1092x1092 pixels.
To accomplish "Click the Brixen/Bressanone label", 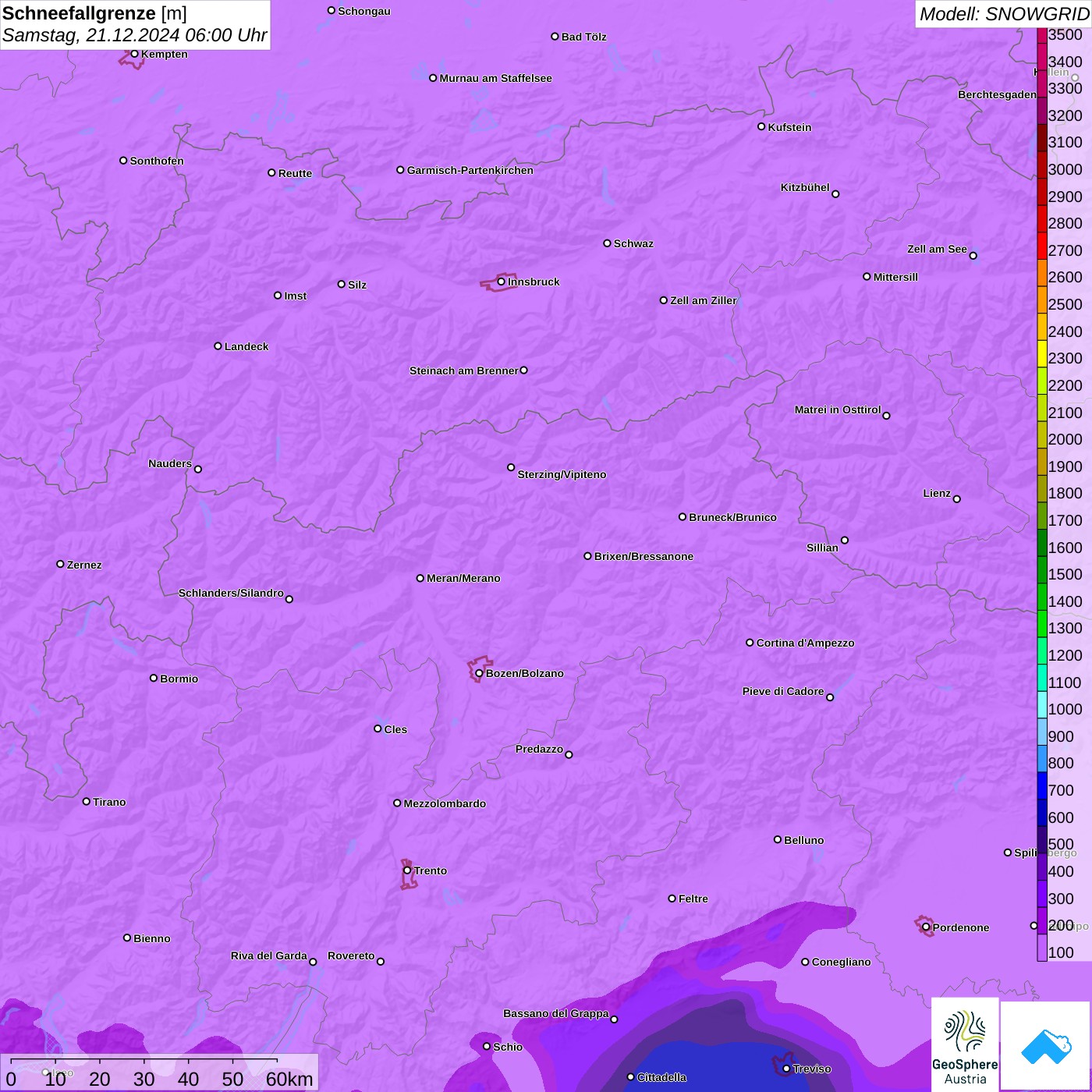I will click(643, 556).
